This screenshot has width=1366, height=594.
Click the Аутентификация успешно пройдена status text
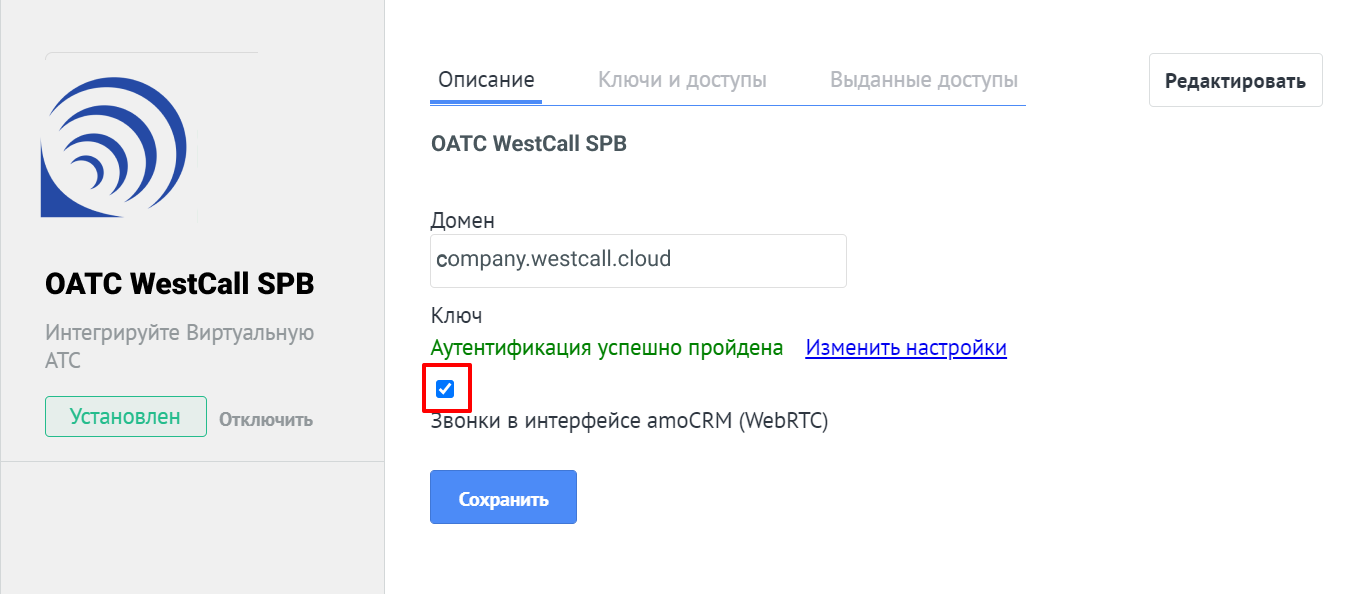pyautogui.click(x=607, y=348)
